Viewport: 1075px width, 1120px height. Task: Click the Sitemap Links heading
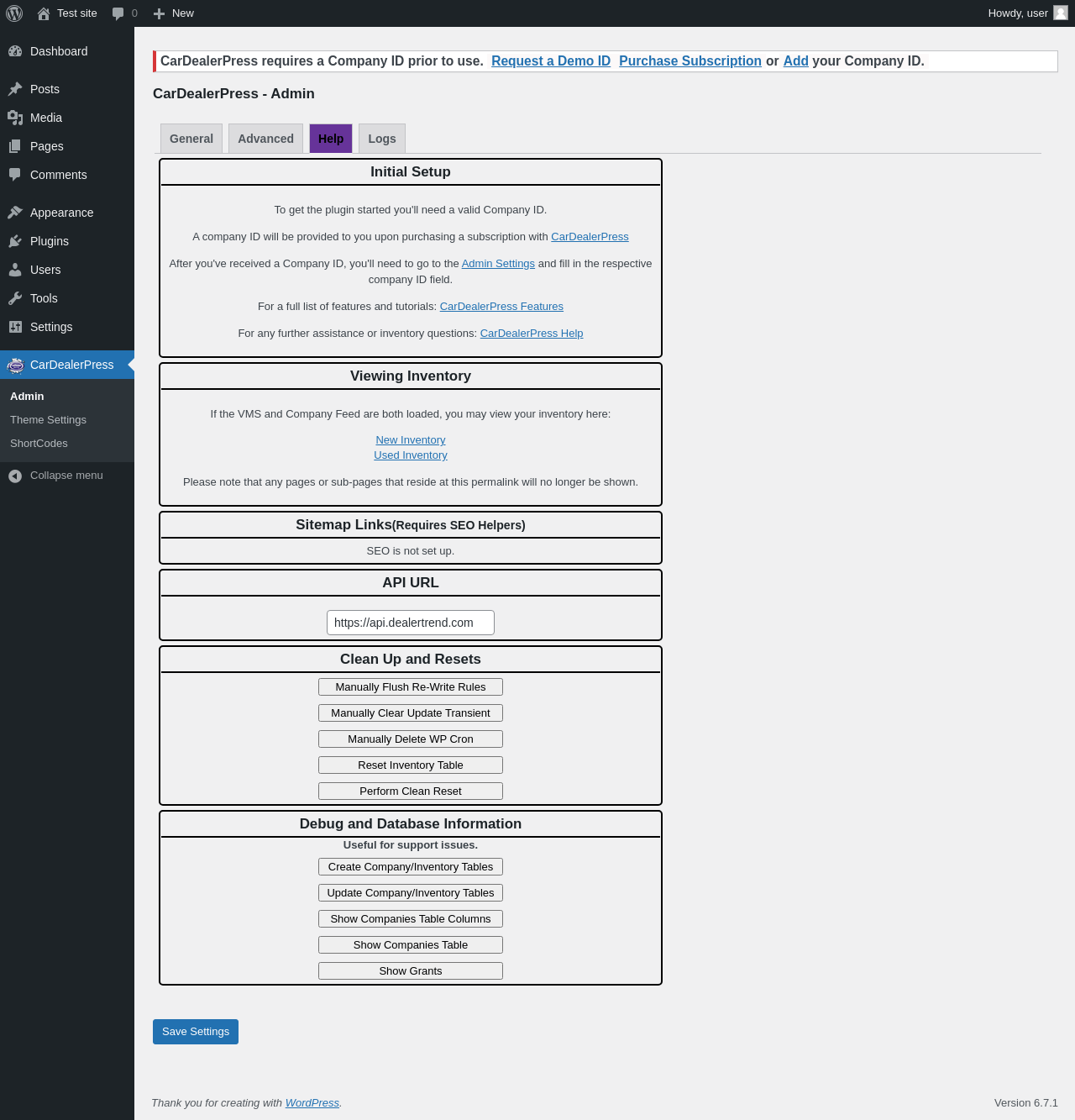[411, 525]
